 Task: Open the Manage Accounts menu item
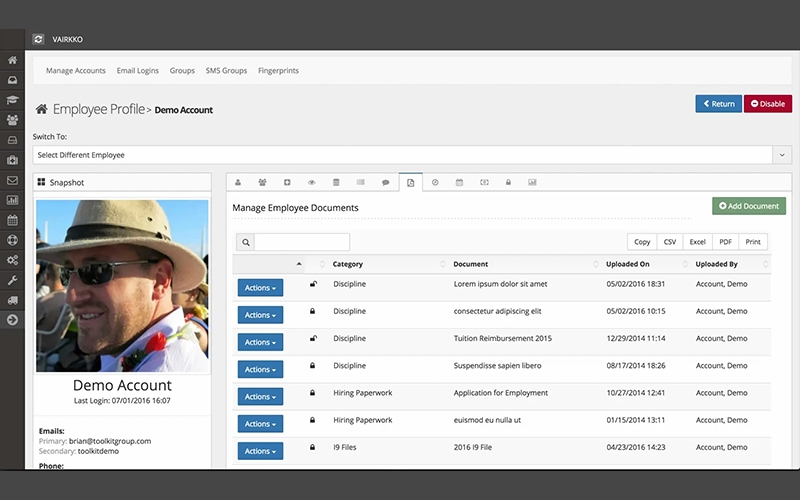click(x=76, y=71)
